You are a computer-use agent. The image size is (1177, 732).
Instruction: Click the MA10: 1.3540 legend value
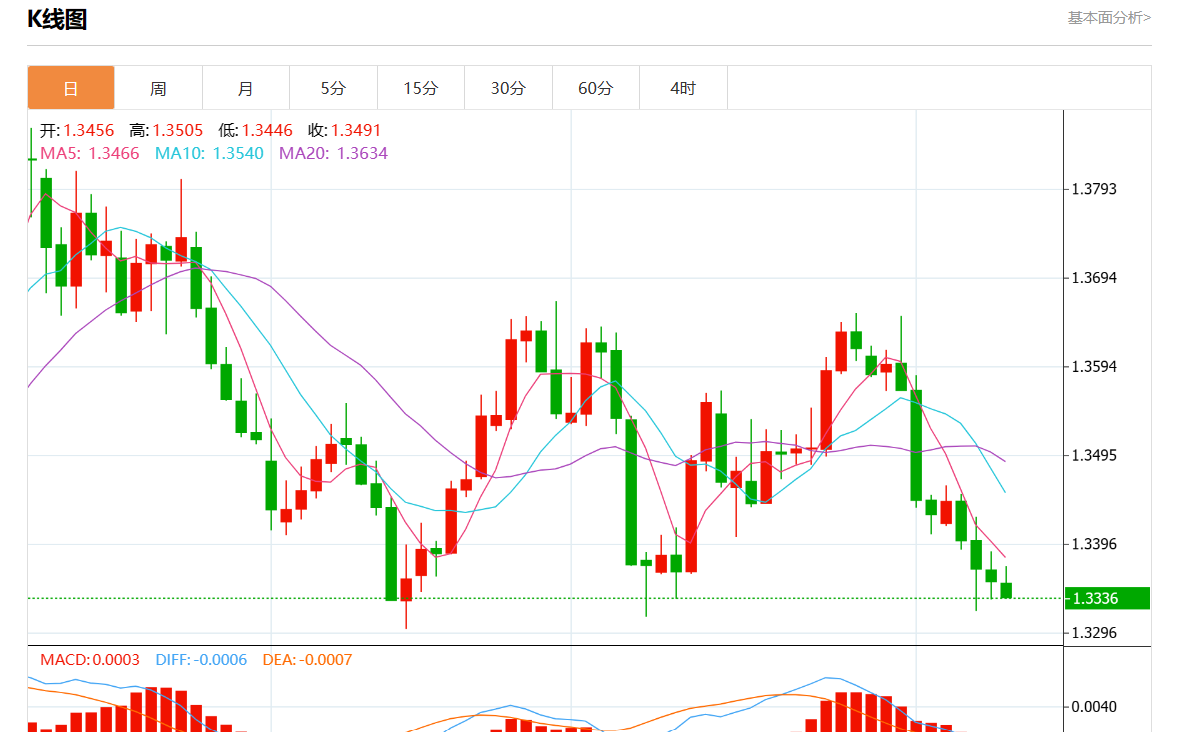click(209, 153)
